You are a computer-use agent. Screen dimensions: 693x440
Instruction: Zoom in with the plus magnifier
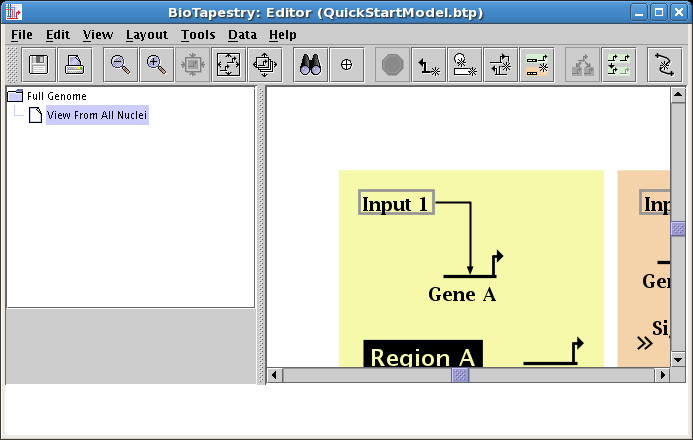[156, 64]
